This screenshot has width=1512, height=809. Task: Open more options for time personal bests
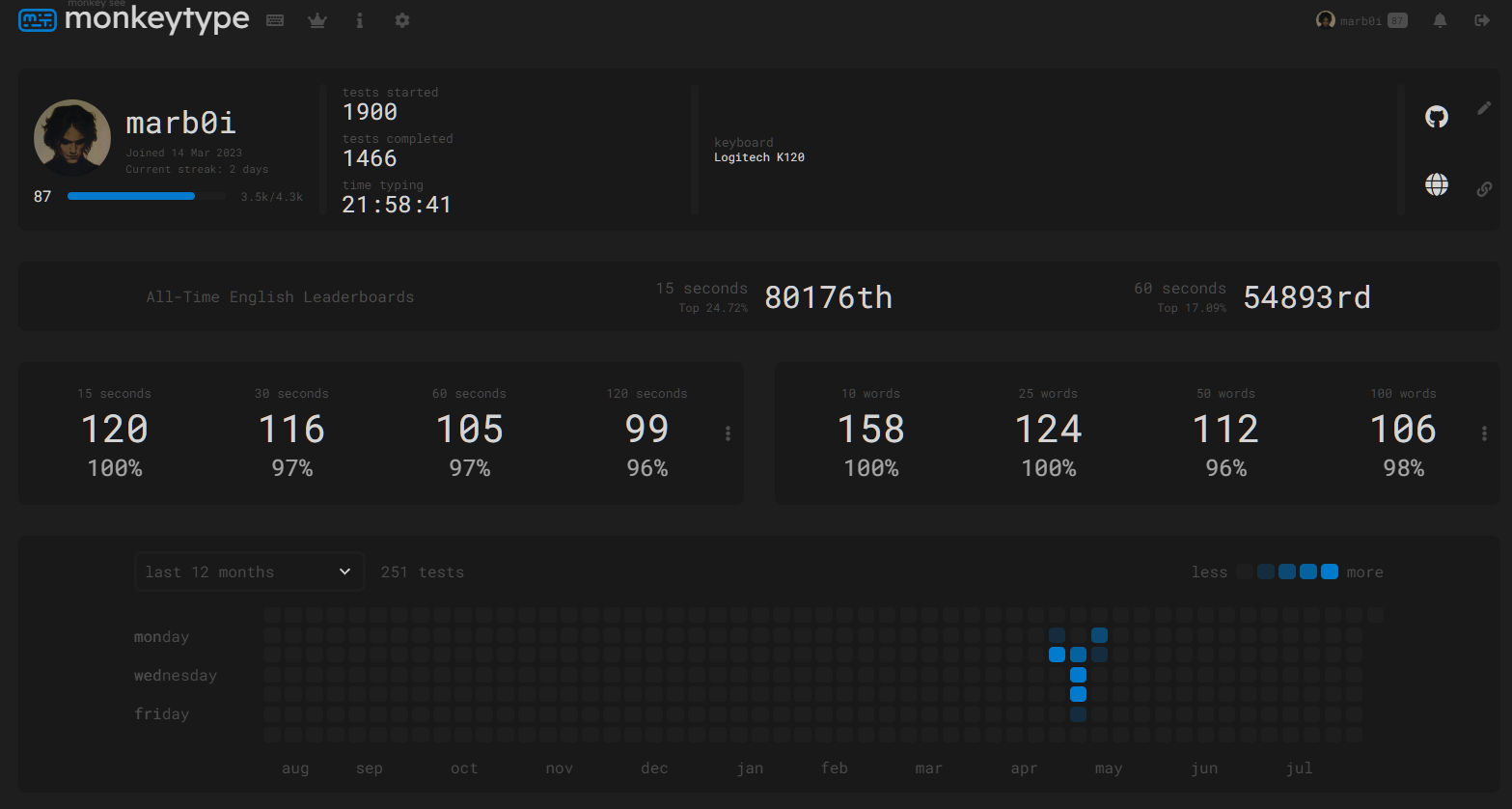[x=728, y=434]
